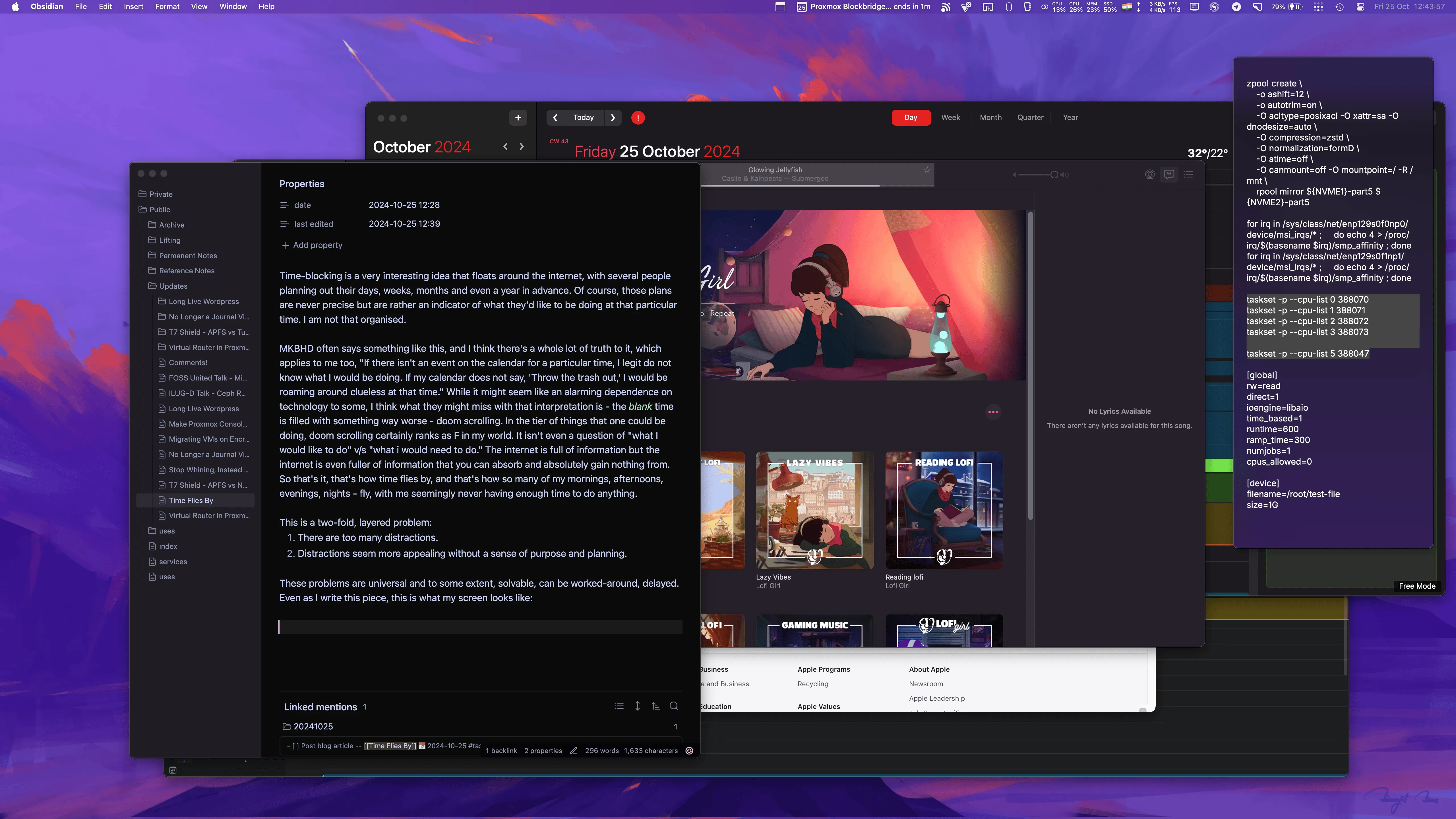Click the AirPlay icon in the music player

(1150, 175)
